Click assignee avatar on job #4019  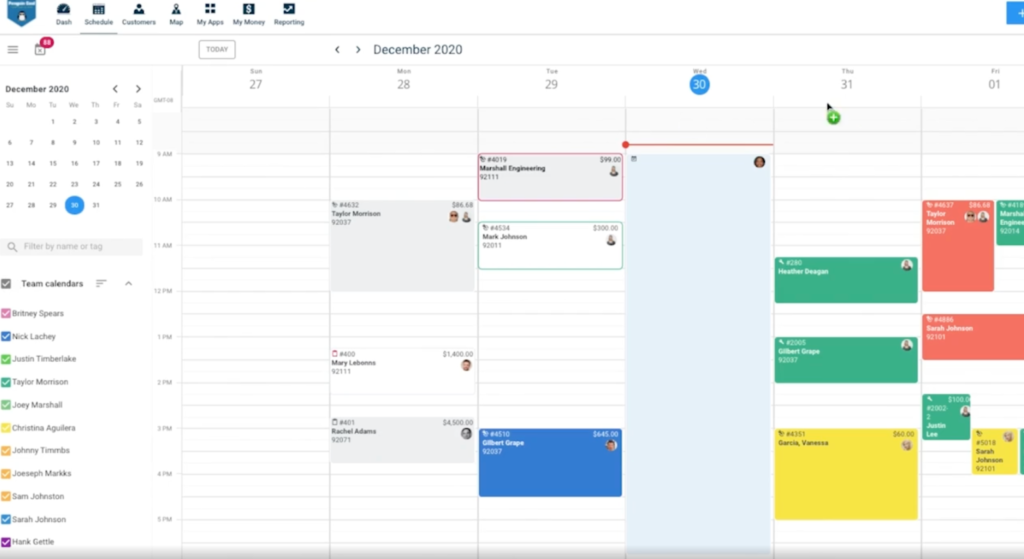pyautogui.click(x=613, y=171)
